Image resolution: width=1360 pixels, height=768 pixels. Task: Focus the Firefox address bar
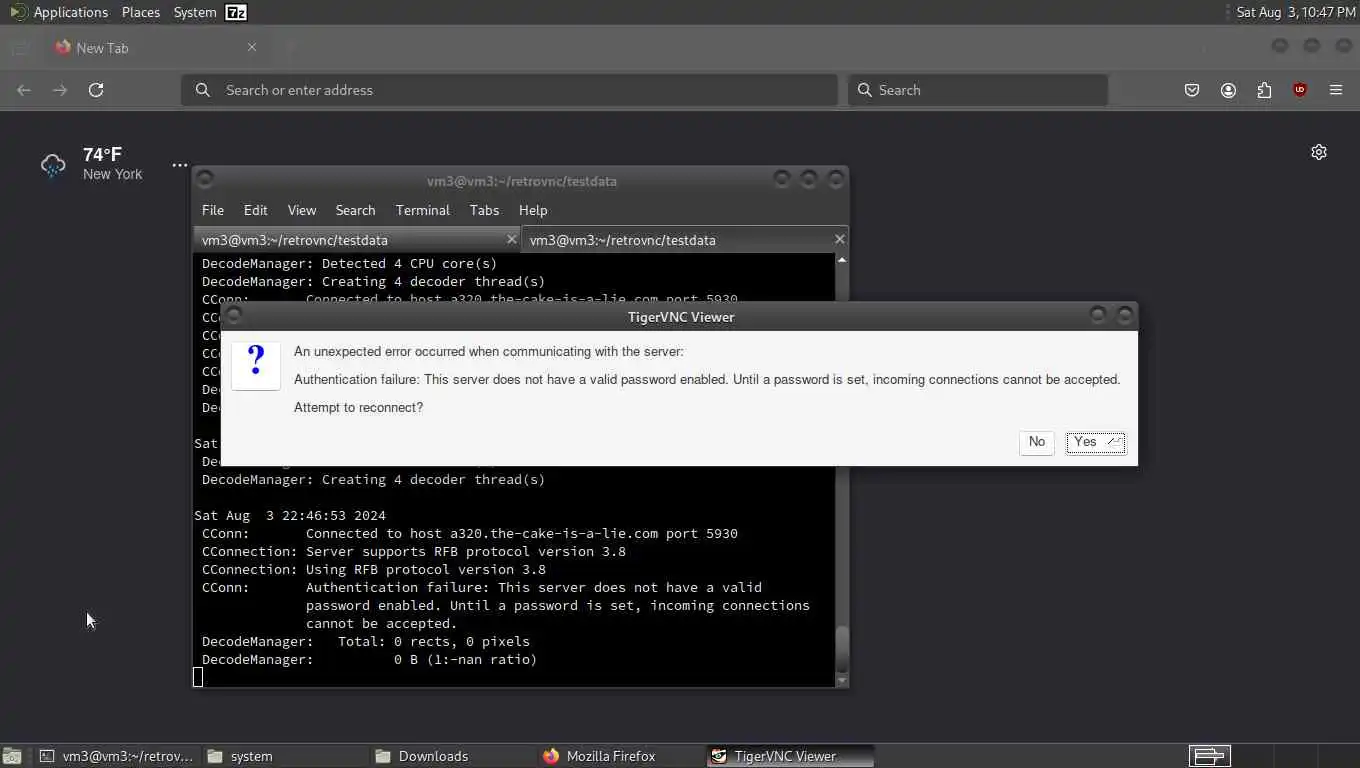(x=509, y=90)
